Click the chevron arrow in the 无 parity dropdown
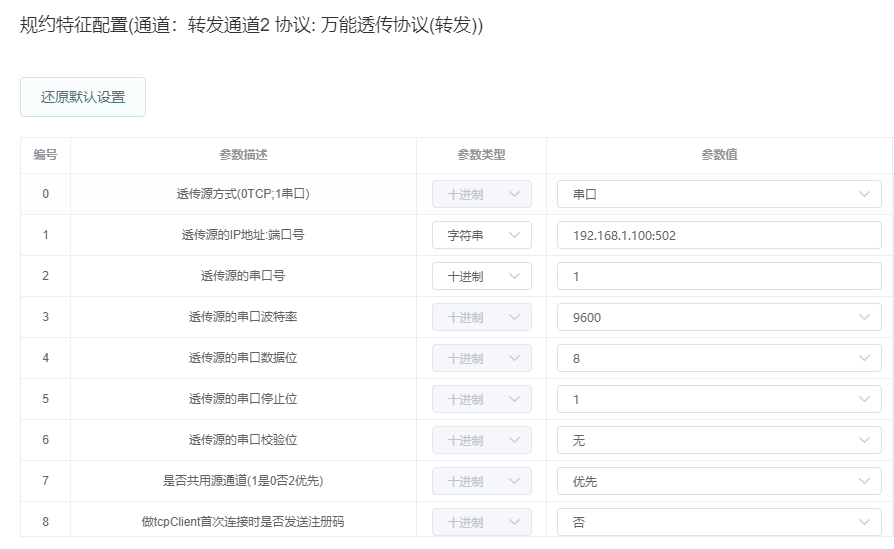894x549 pixels. 864,440
